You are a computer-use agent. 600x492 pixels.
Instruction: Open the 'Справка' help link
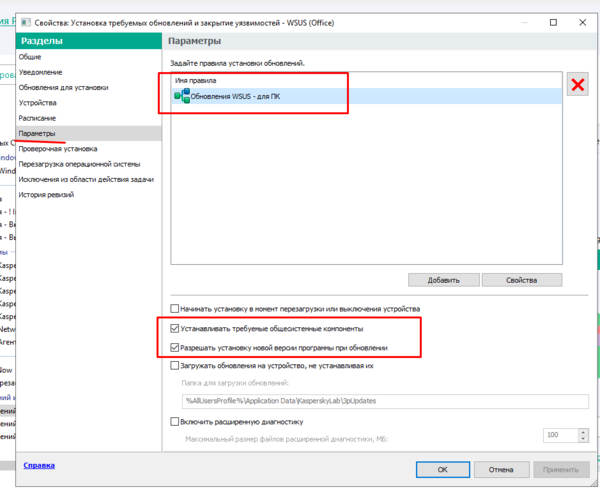[39, 465]
